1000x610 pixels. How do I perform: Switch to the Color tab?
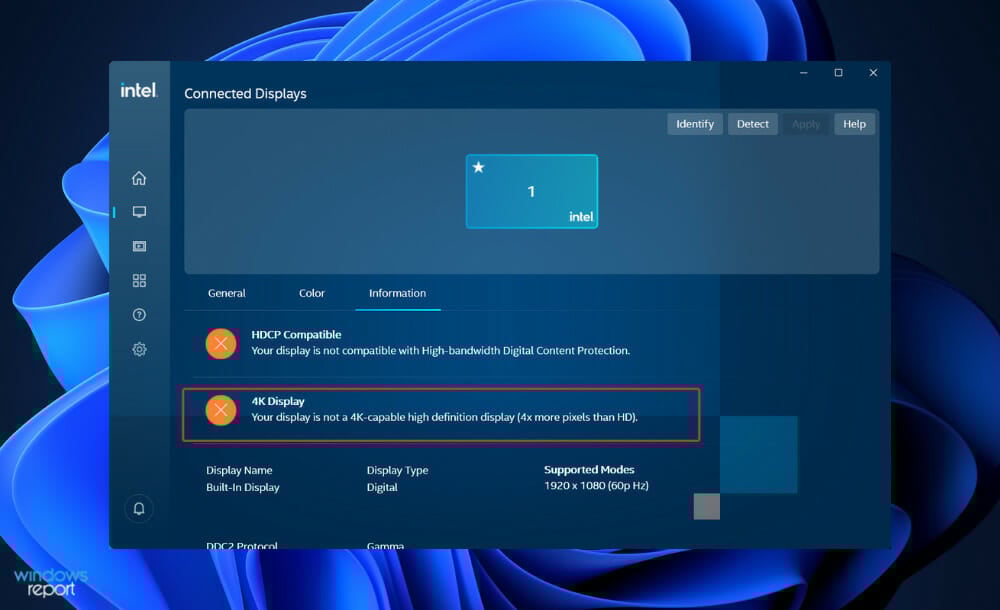[x=311, y=293]
